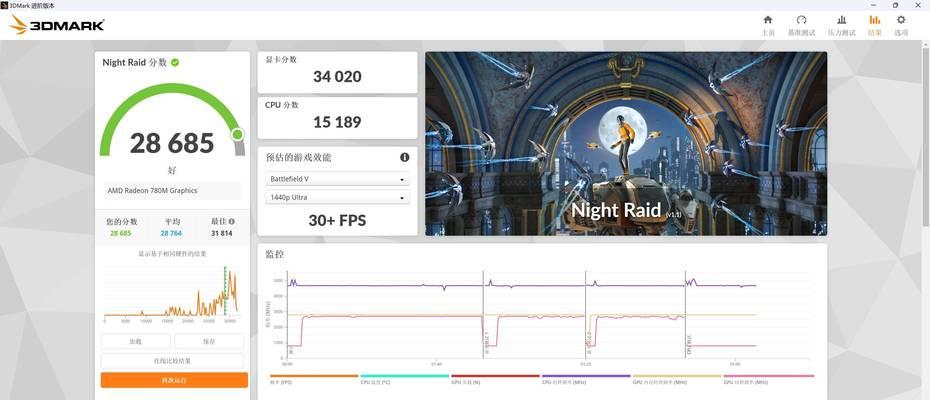Viewport: 930px width, 400px height.
Task: Toggle the teal CPU temperature (°C) legend
Action: (x=405, y=379)
